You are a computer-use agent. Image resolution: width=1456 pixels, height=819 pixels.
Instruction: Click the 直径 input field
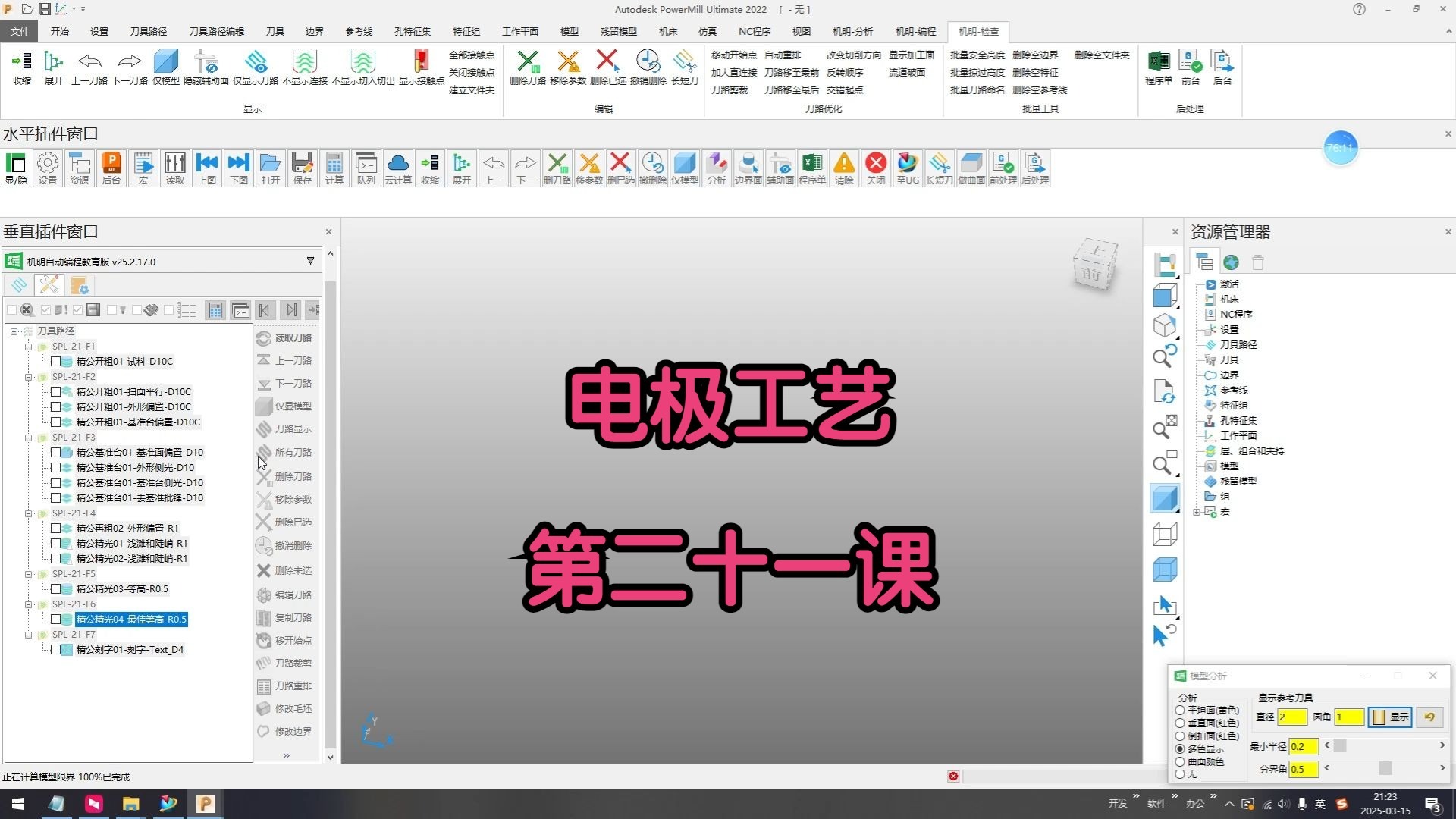[x=1292, y=717]
